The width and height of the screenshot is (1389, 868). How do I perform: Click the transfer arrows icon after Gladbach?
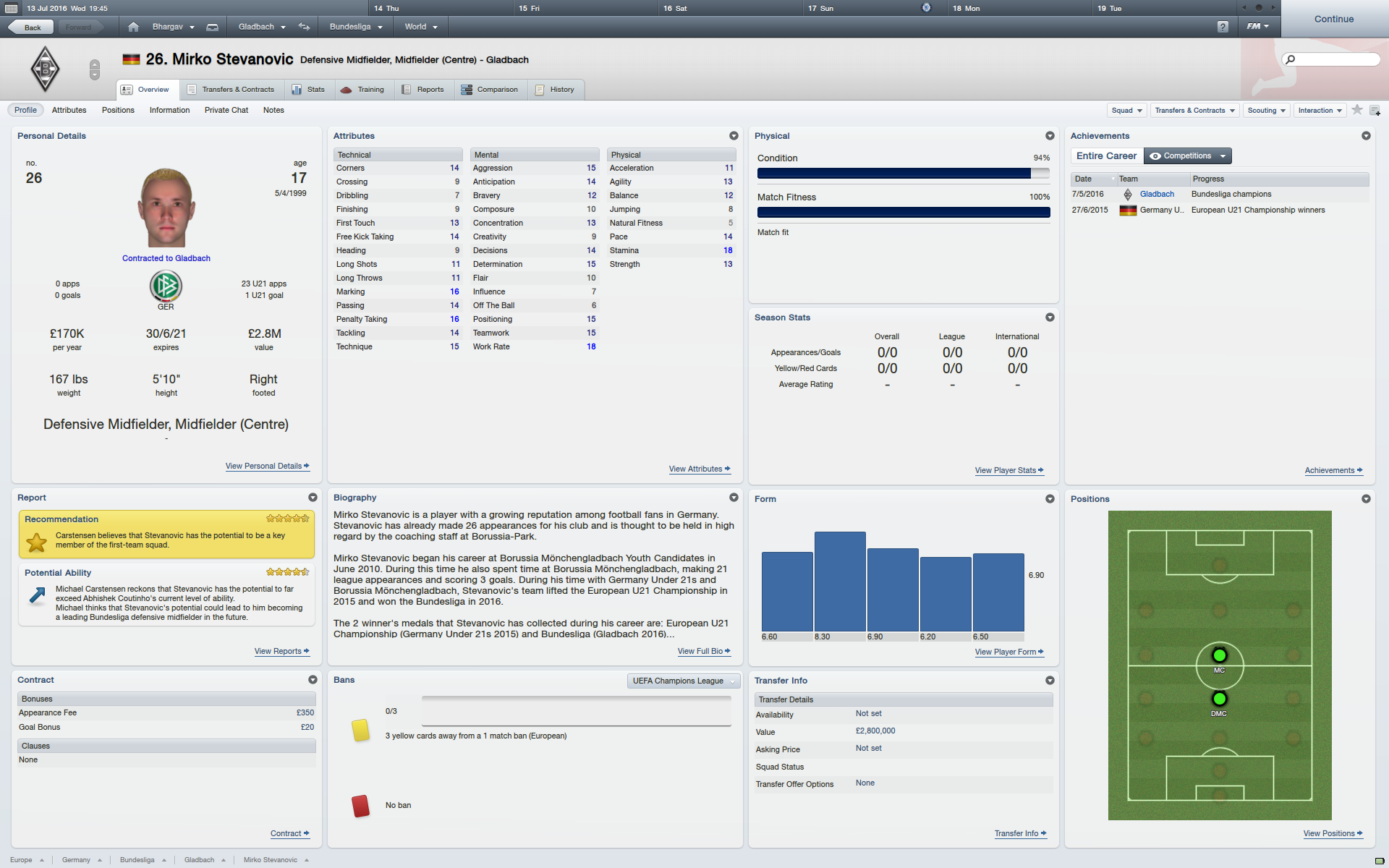[x=304, y=27]
